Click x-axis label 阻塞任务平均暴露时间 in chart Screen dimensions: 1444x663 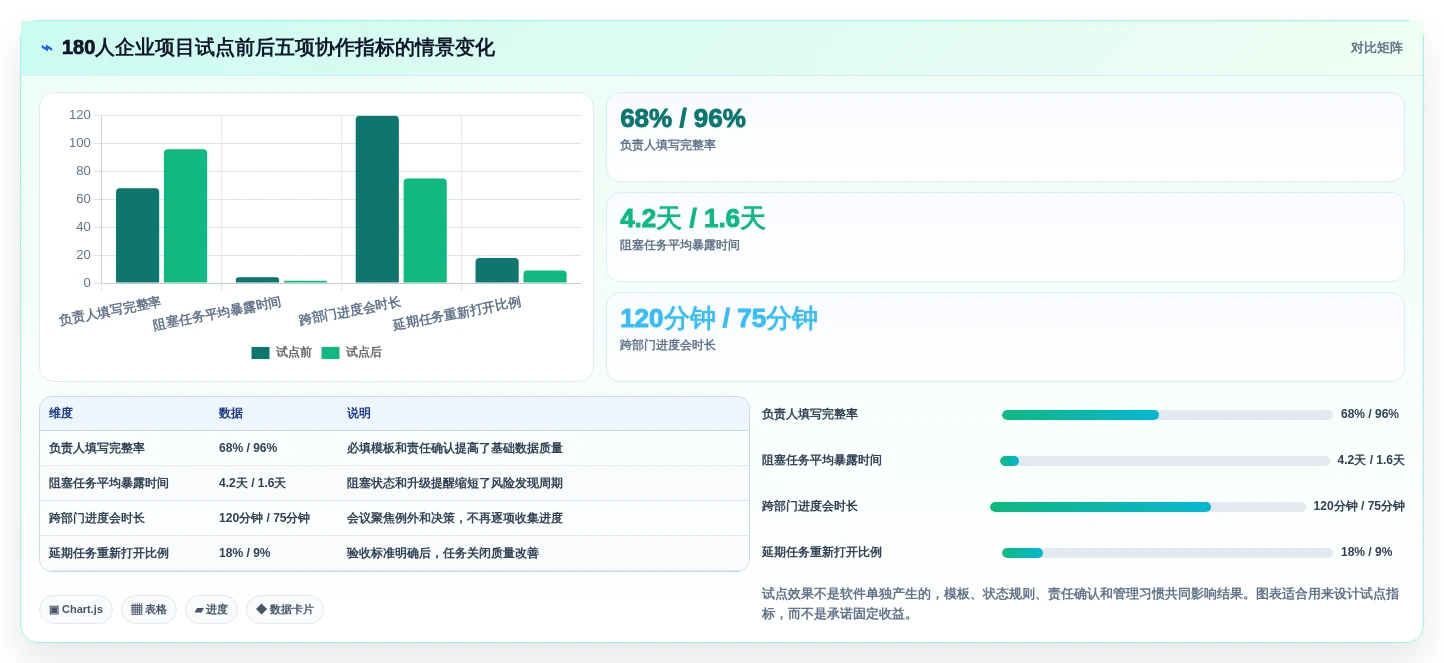tap(217, 314)
